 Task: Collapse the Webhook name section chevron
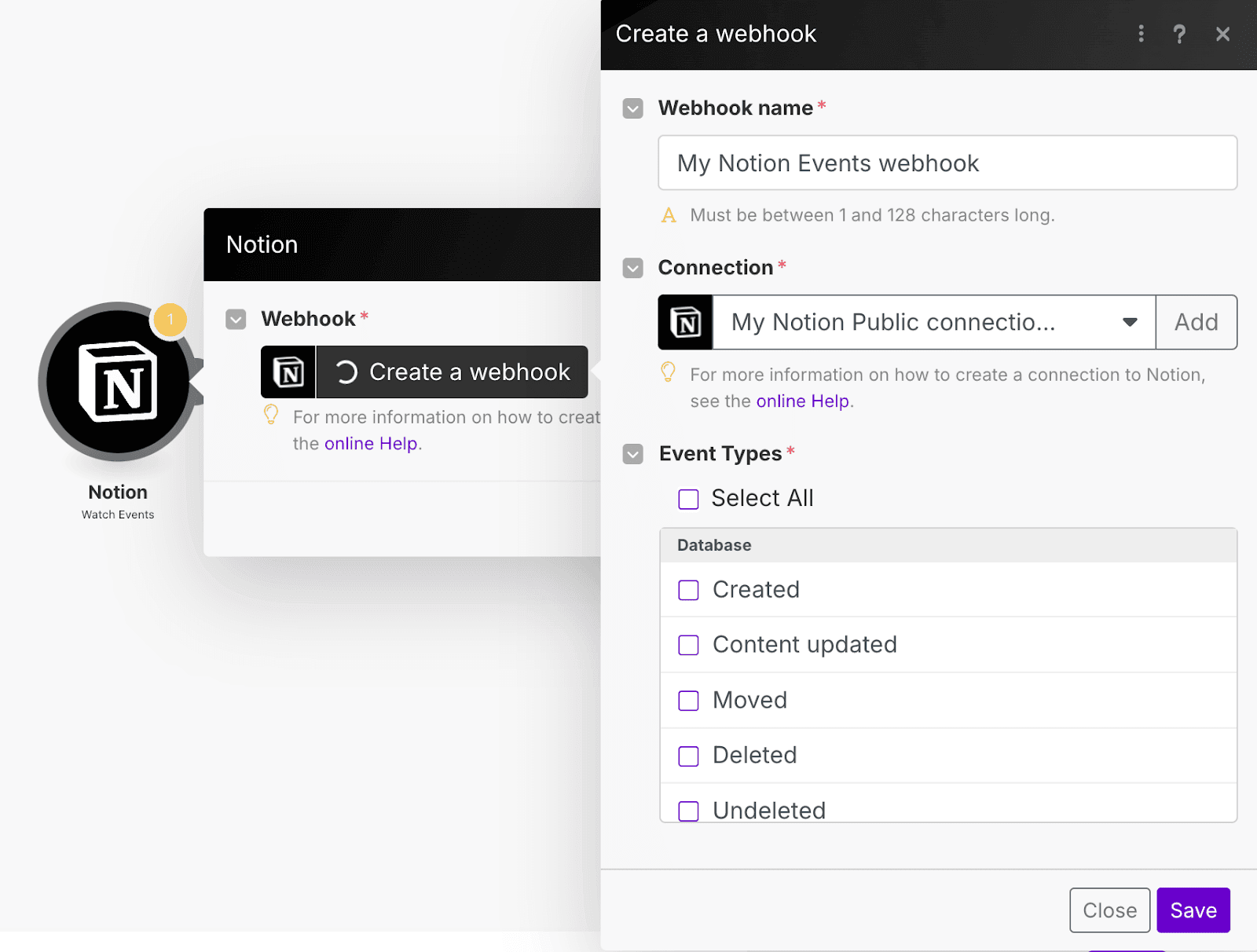click(632, 108)
